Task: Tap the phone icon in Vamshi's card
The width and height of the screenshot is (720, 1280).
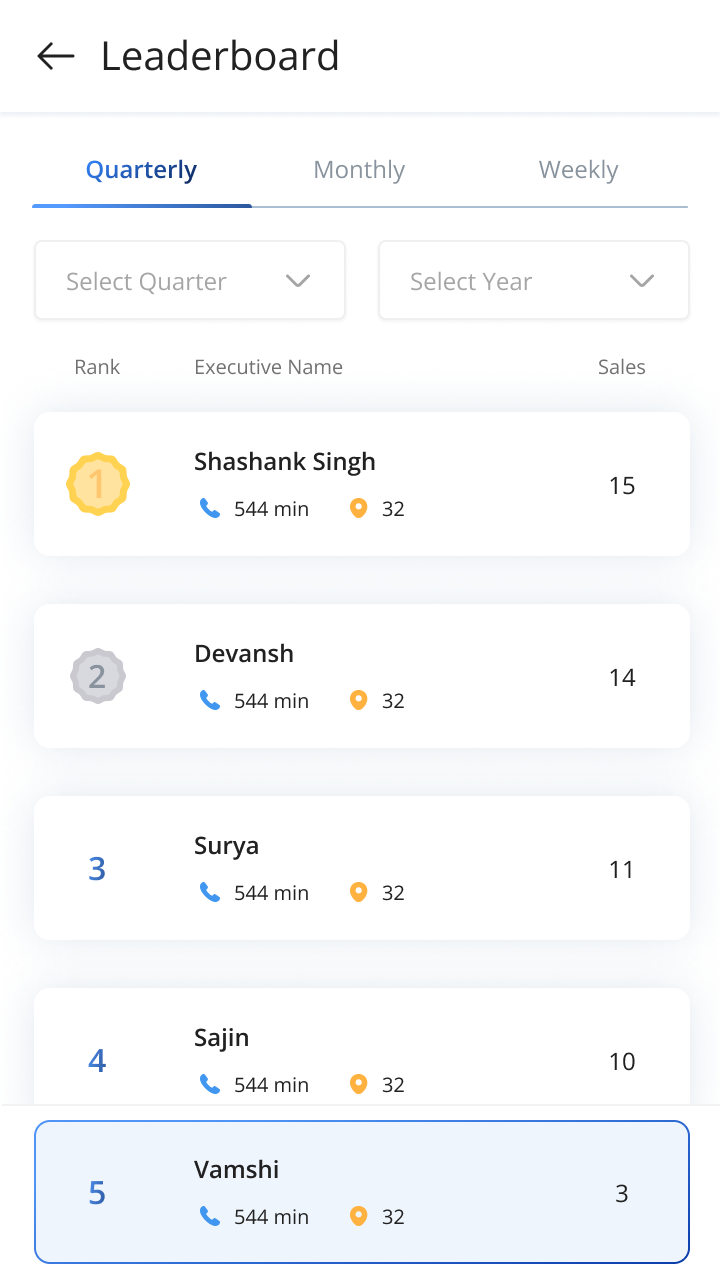Action: click(210, 1216)
